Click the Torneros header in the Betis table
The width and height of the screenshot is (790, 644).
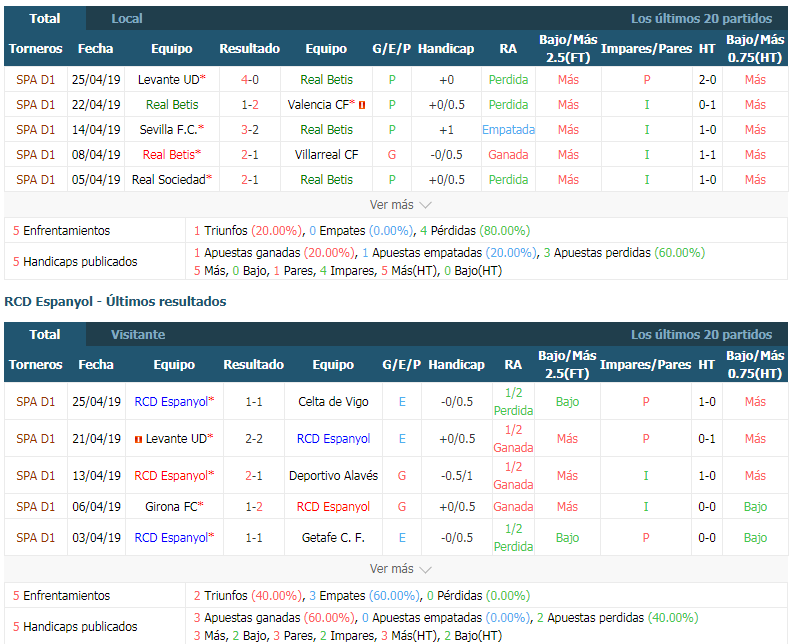pos(35,48)
